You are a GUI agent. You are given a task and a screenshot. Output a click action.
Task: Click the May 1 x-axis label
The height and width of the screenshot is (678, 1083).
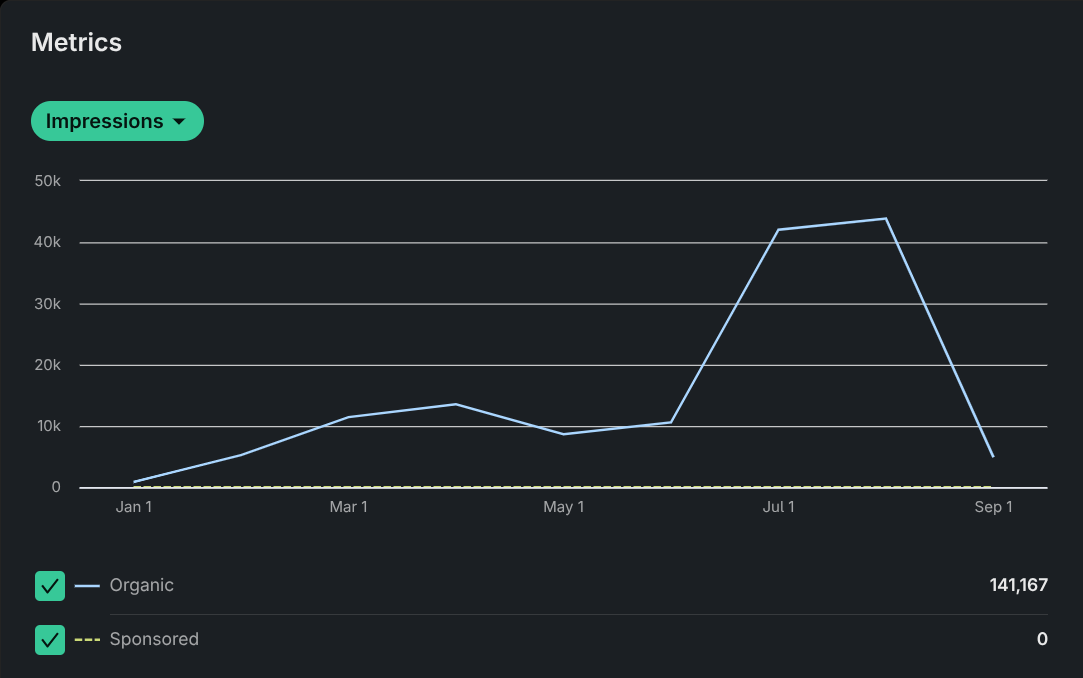pyautogui.click(x=564, y=508)
